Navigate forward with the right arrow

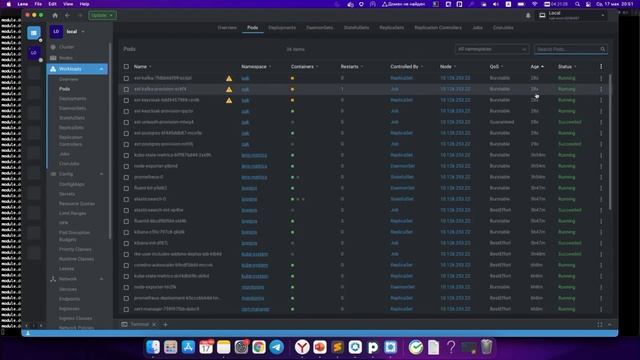pyautogui.click(x=80, y=15)
